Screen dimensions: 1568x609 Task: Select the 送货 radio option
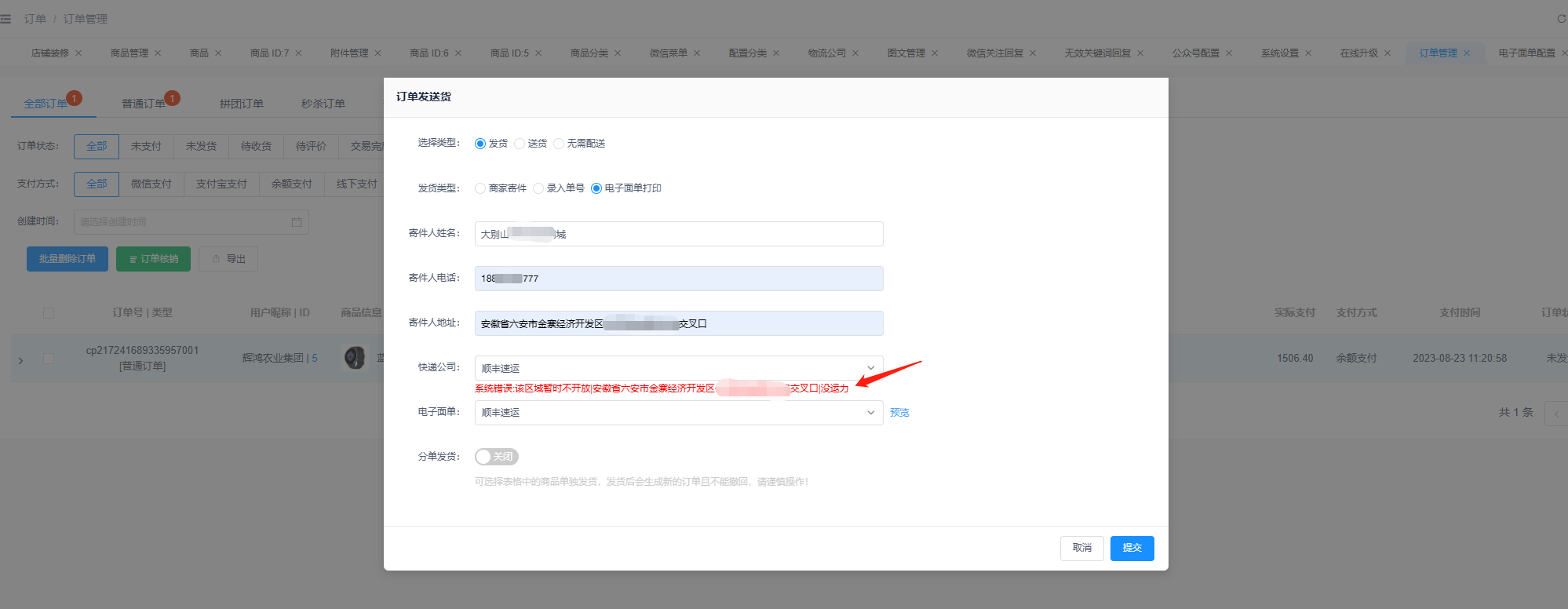(x=520, y=144)
